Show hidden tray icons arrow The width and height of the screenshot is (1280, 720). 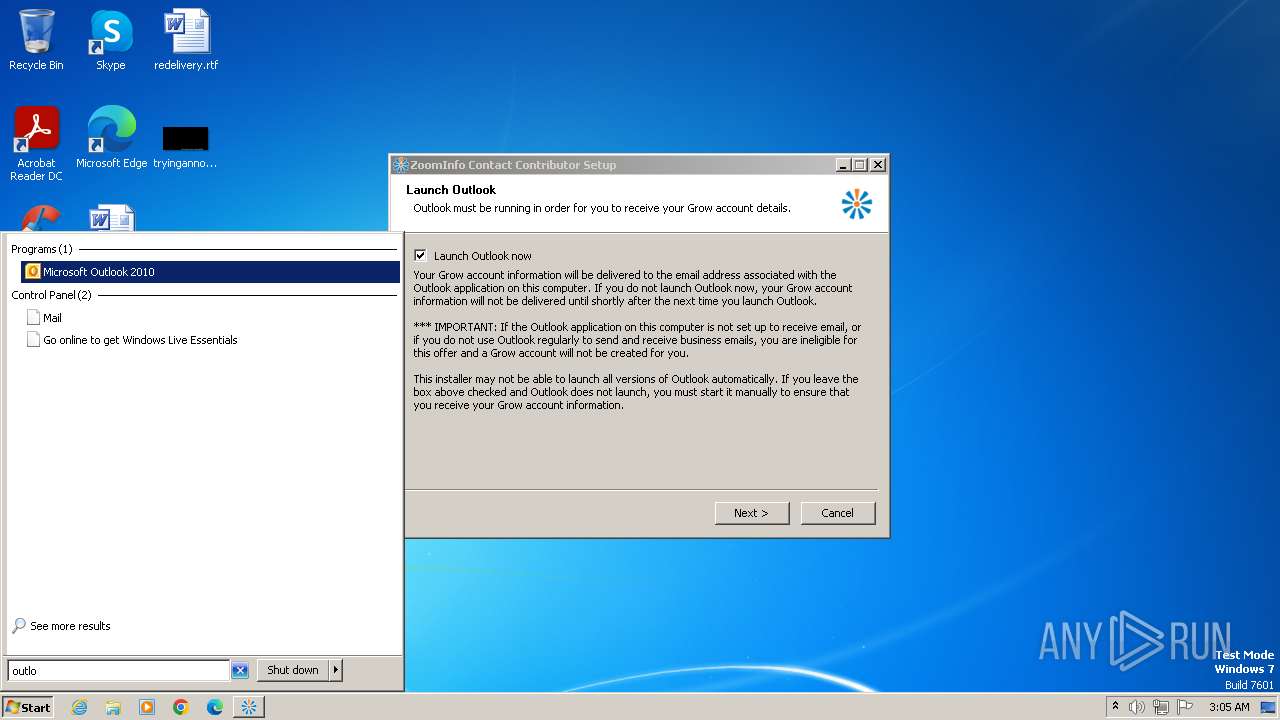(1115, 707)
